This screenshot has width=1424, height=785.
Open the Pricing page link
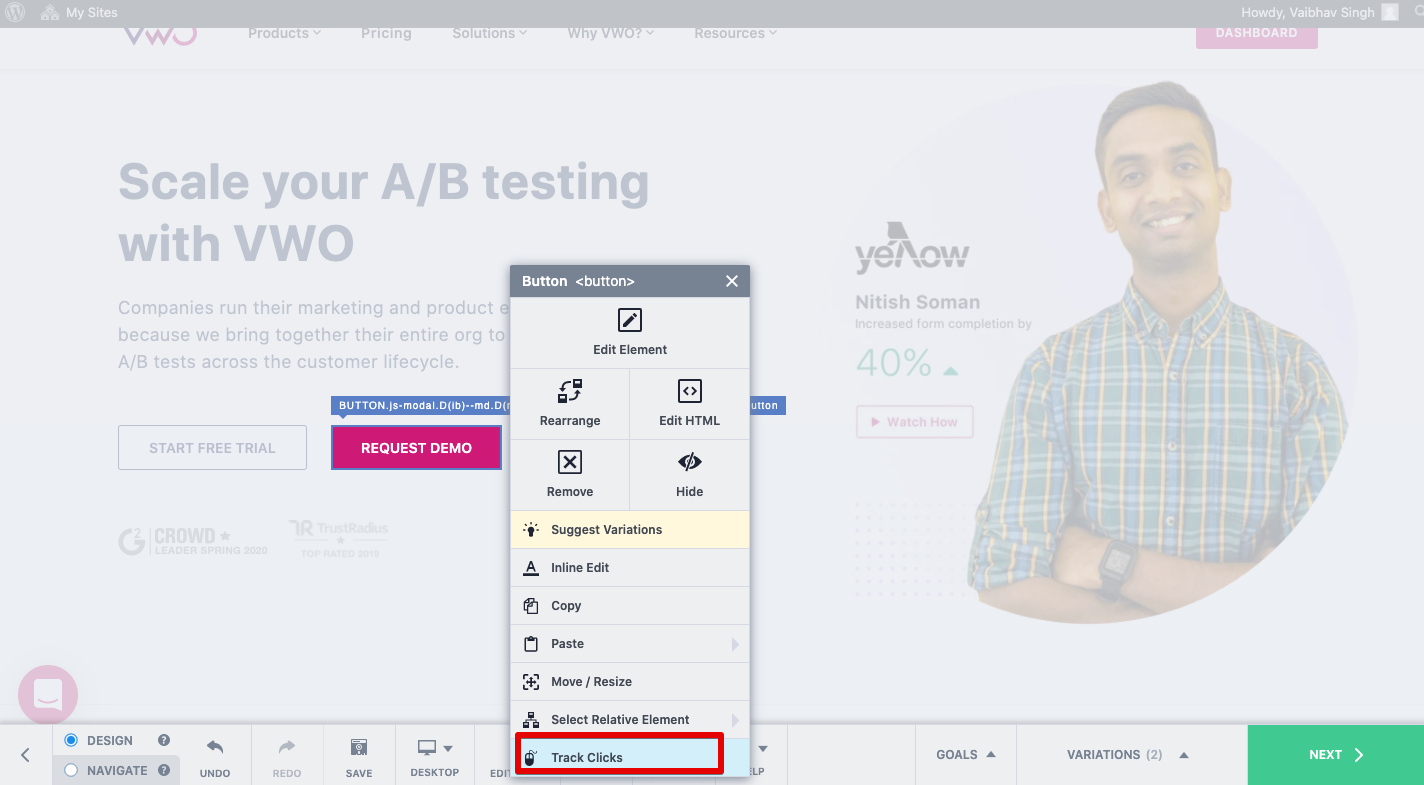click(386, 33)
